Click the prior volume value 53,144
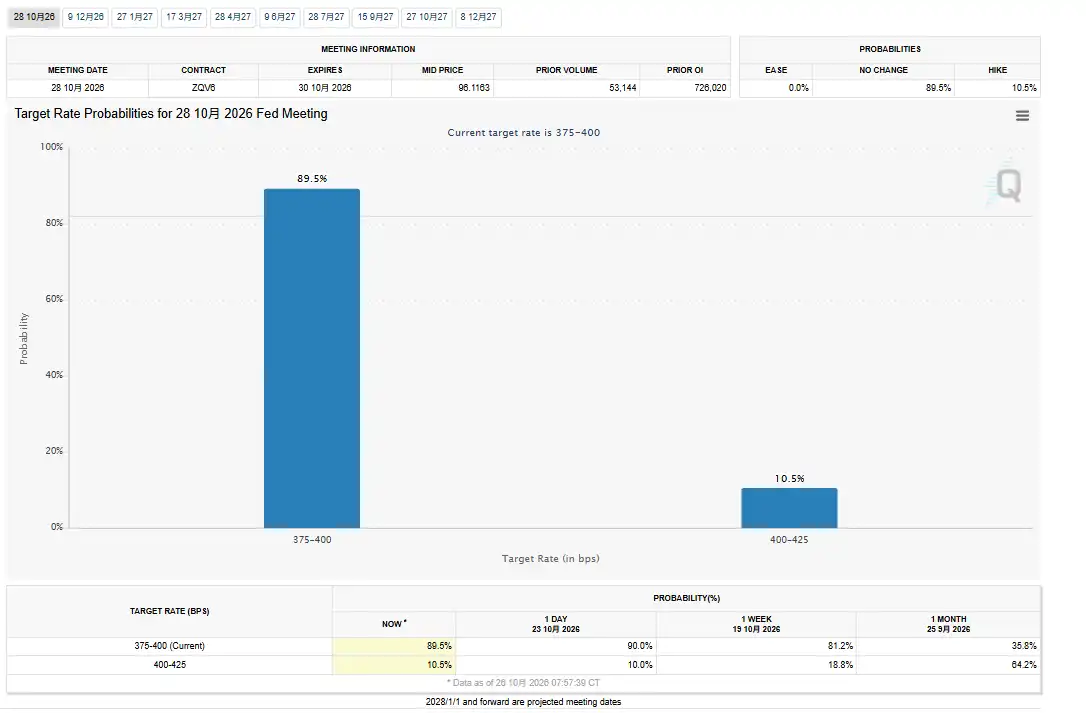 (623, 88)
